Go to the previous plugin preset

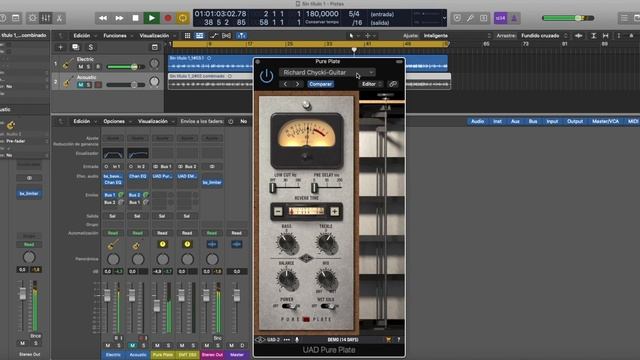[x=285, y=84]
